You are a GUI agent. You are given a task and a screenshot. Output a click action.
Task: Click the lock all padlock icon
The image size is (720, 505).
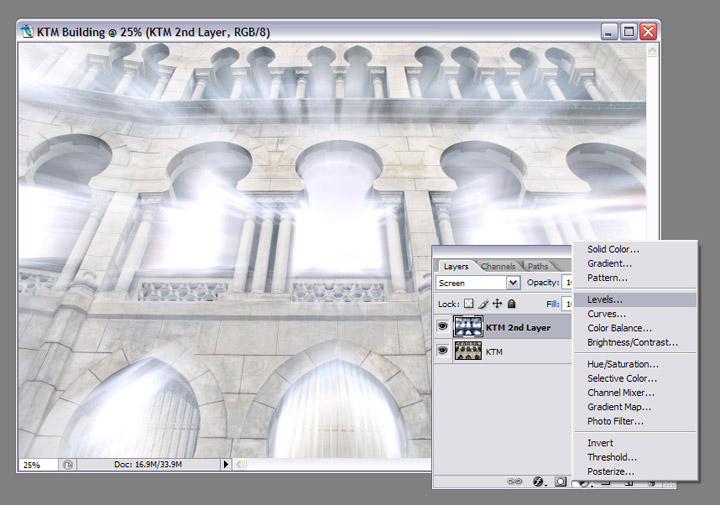pos(512,303)
